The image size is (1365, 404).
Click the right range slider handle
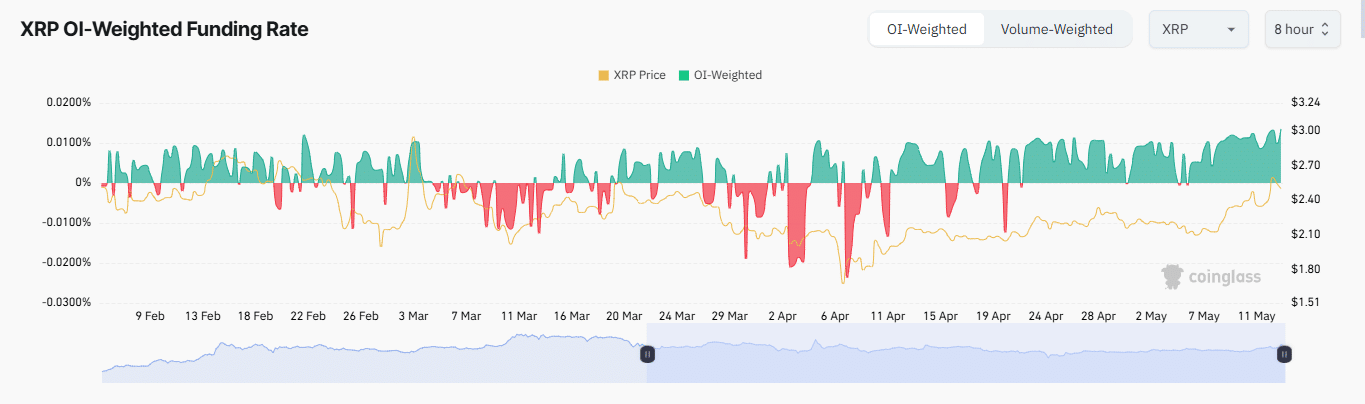(x=1285, y=353)
